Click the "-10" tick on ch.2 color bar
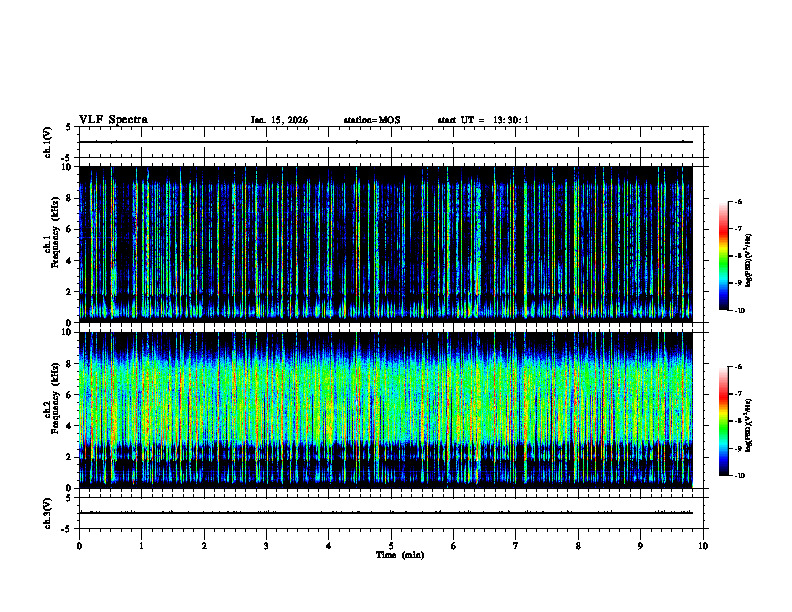The height and width of the screenshot is (612, 792). coord(739,476)
